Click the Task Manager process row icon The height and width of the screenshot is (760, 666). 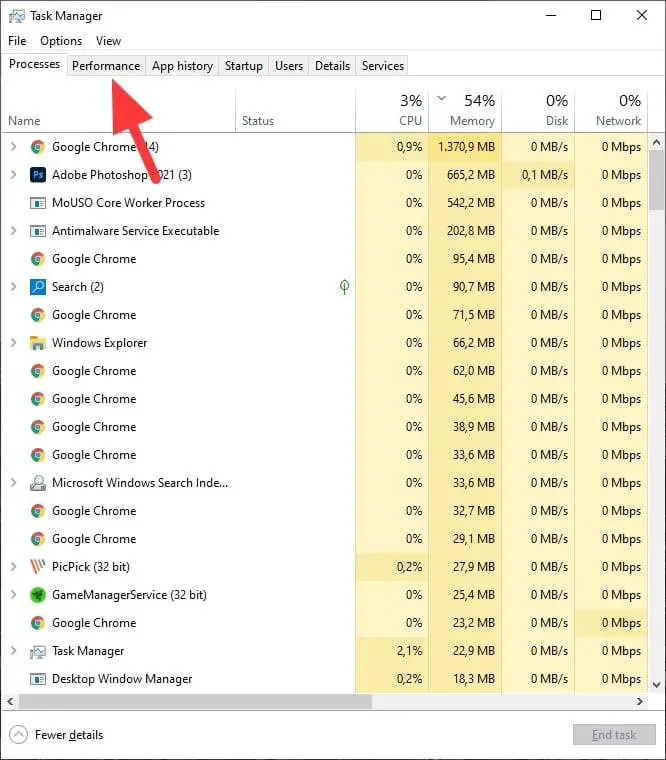point(38,651)
